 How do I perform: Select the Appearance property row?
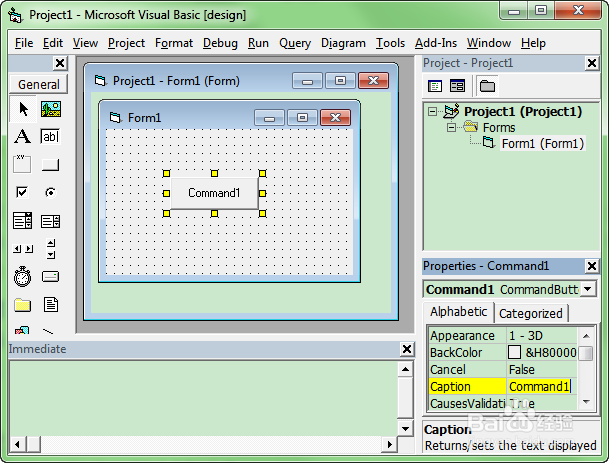tap(503, 336)
